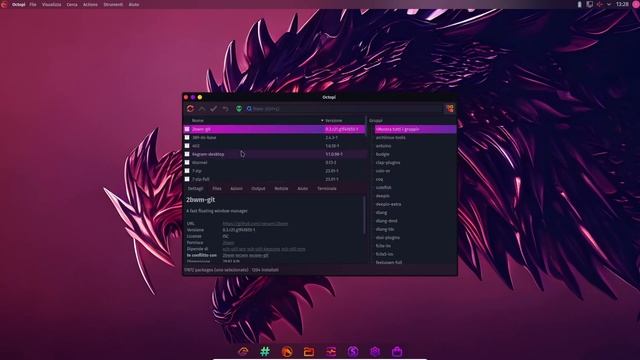Screen dimensions: 640x360
Task: Open the Aiuto menu in top bar
Action: 134,4
